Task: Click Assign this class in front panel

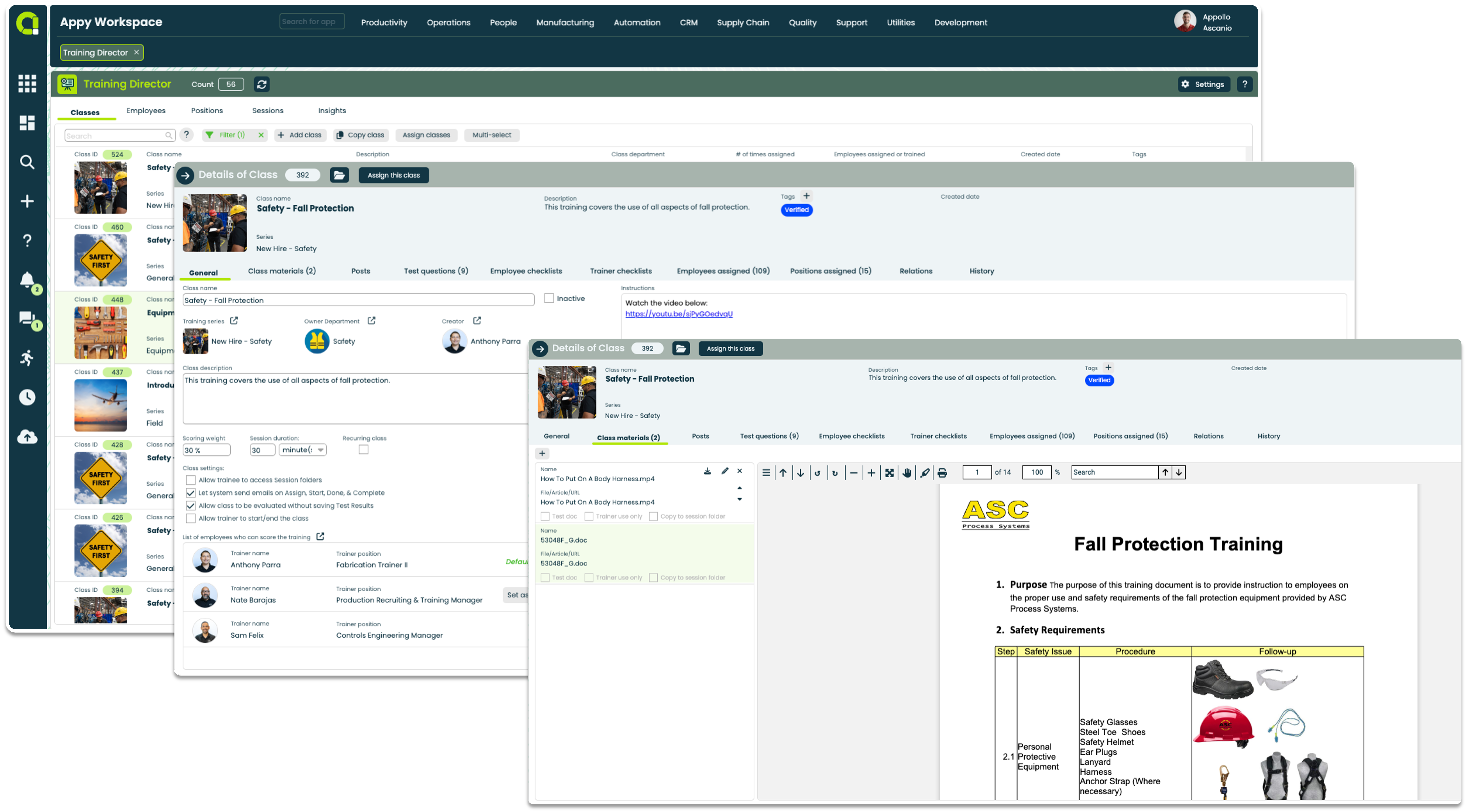Action: (x=730, y=349)
